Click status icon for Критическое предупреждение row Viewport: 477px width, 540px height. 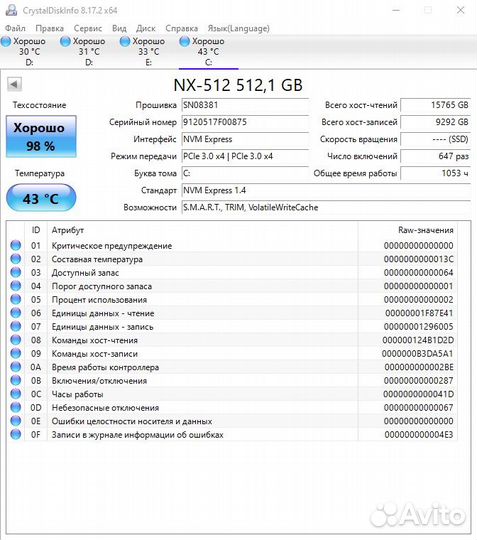click(x=15, y=246)
